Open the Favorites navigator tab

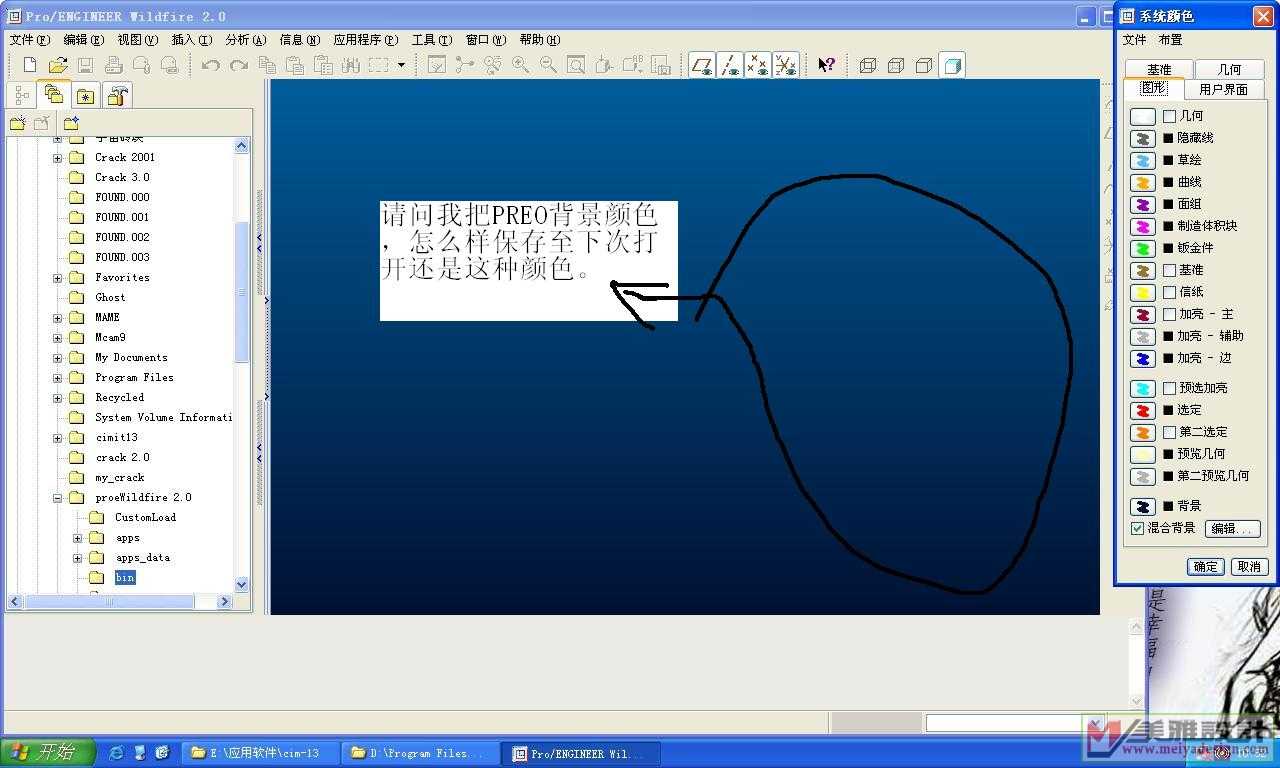(86, 96)
